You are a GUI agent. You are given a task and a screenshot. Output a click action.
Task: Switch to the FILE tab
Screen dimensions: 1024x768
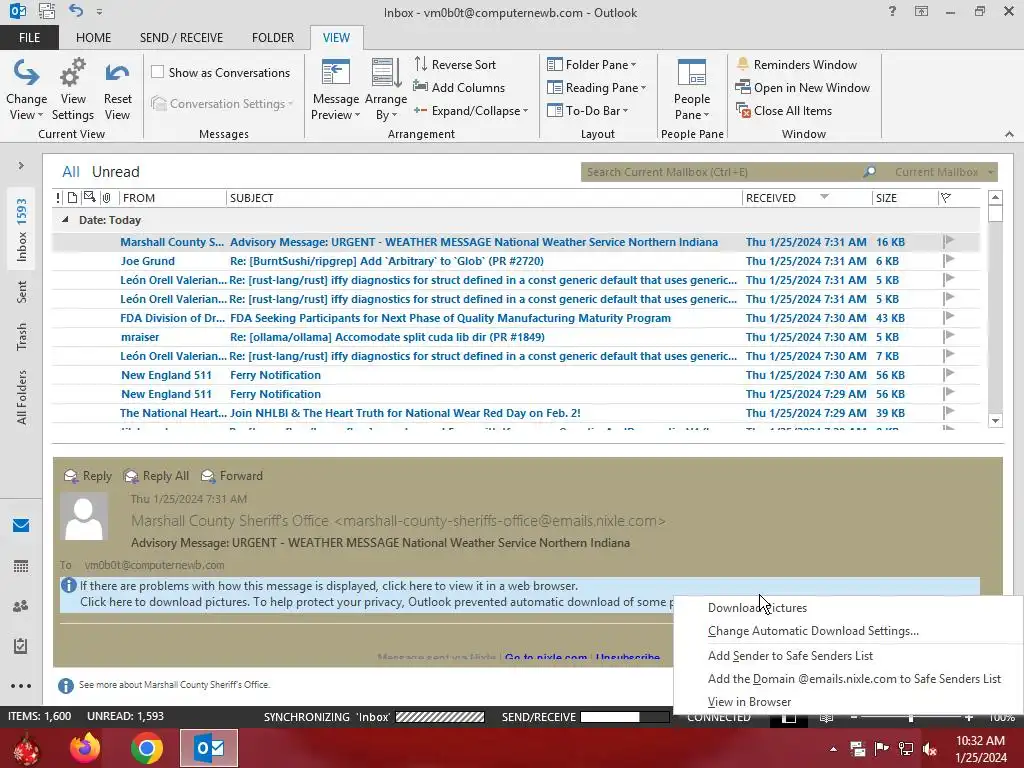[x=29, y=37]
